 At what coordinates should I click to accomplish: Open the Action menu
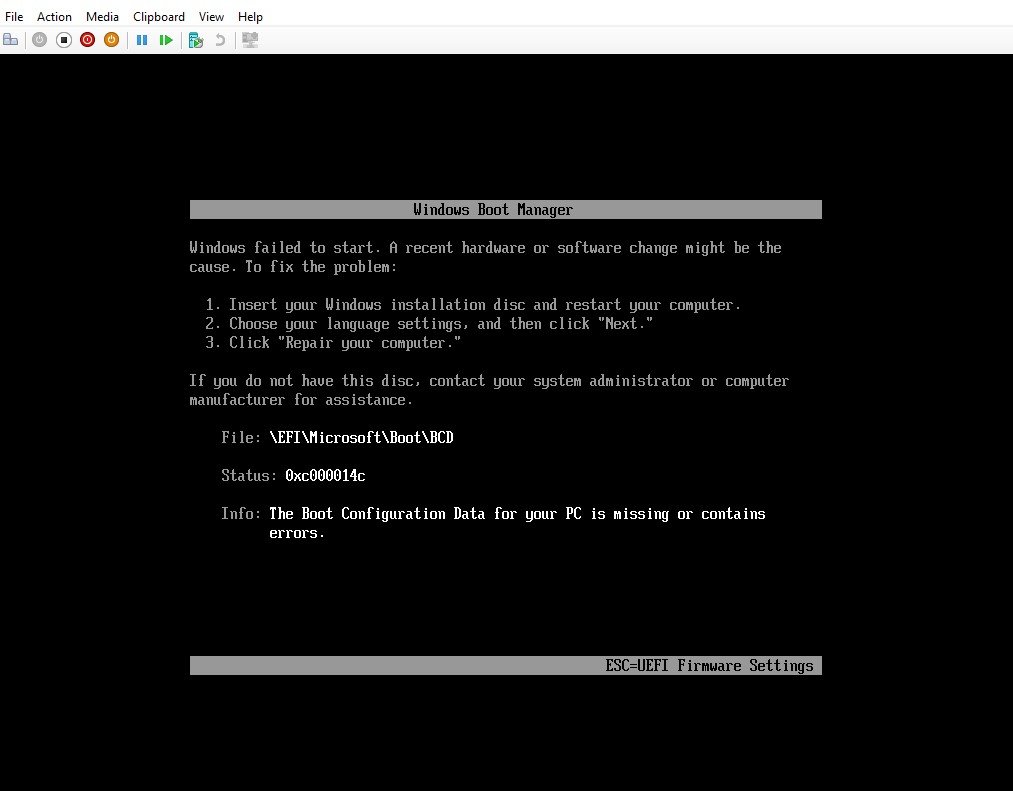pos(54,17)
